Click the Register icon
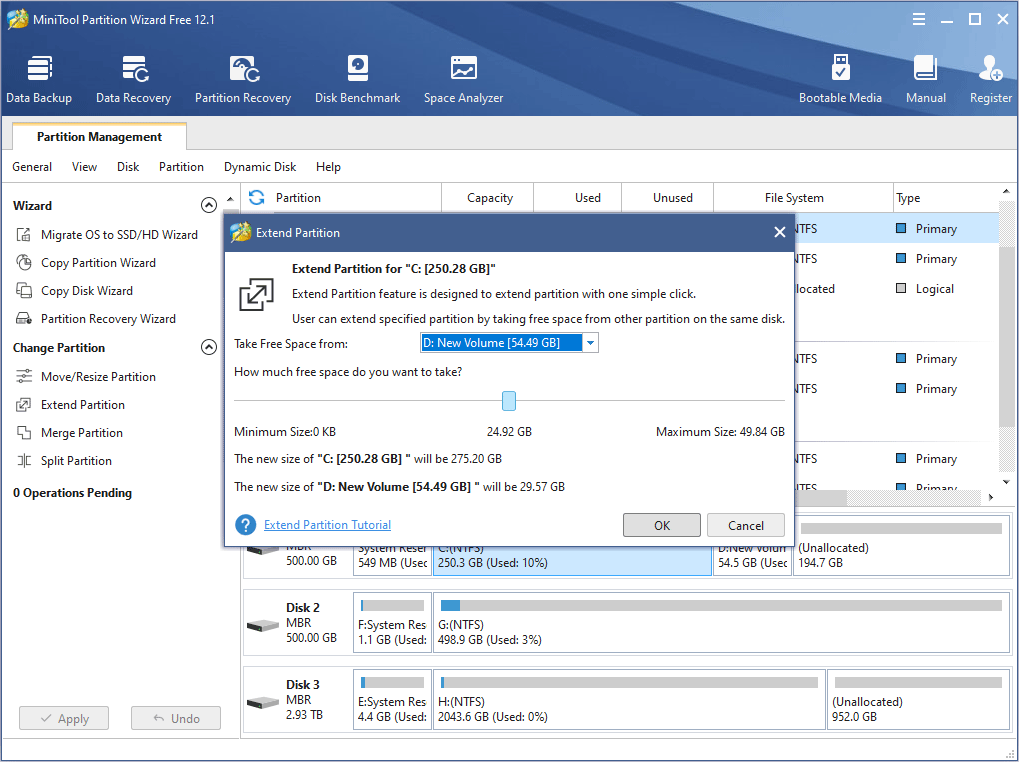This screenshot has height=762, width=1019. [x=990, y=79]
